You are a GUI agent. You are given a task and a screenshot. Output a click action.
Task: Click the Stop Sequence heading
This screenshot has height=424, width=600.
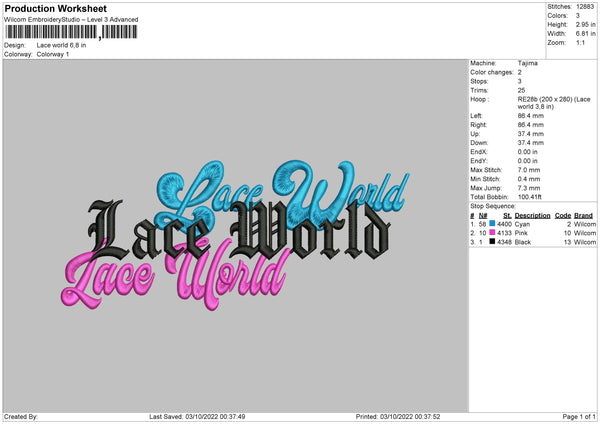point(496,206)
